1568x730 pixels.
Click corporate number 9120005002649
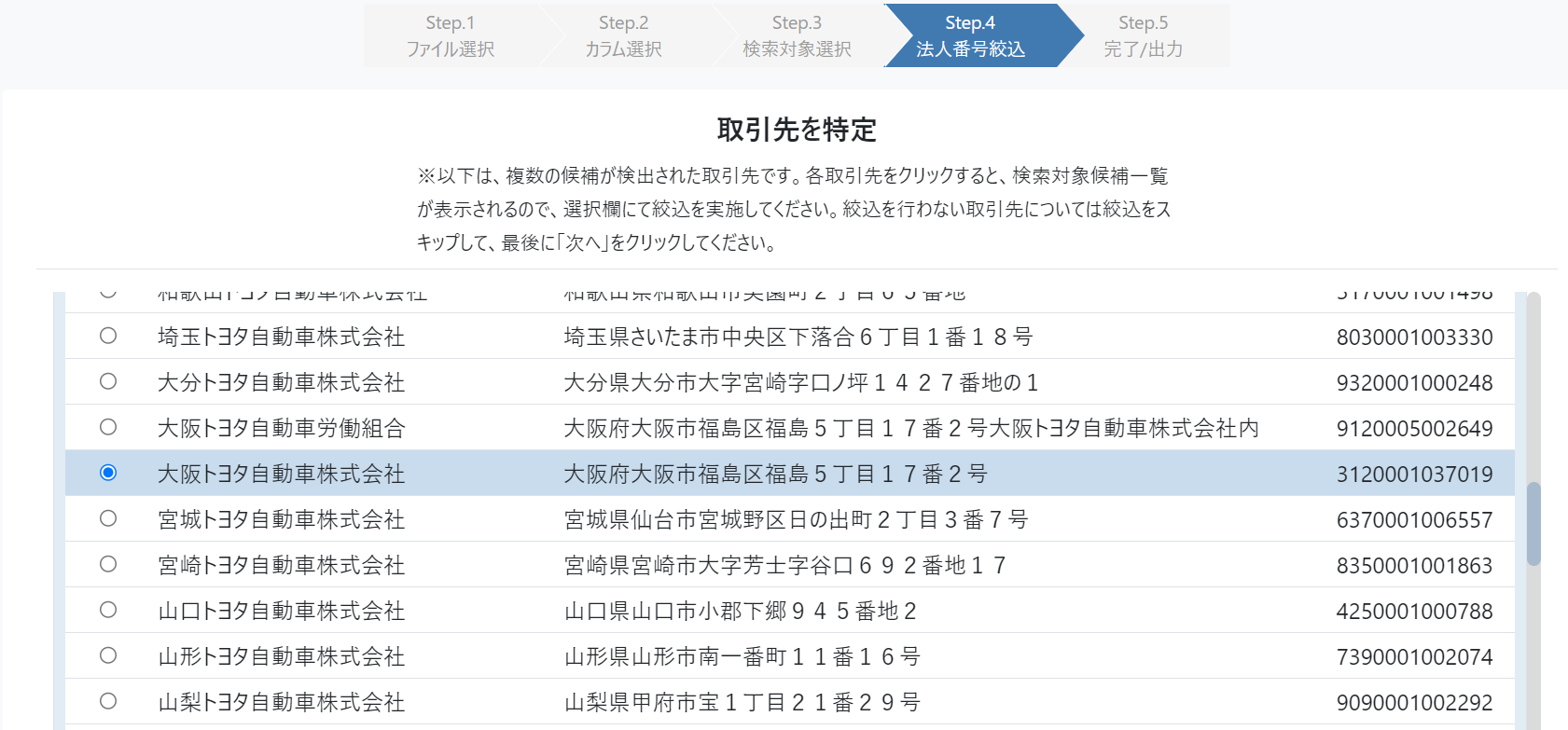(1415, 428)
